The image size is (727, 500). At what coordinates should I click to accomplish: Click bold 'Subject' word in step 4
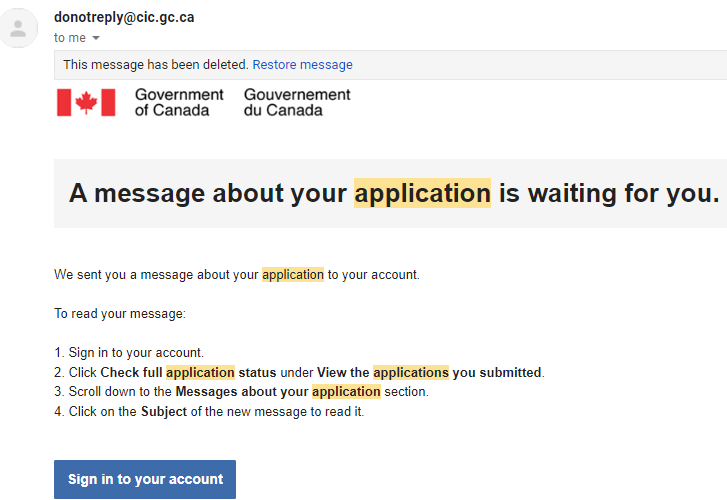pos(164,411)
